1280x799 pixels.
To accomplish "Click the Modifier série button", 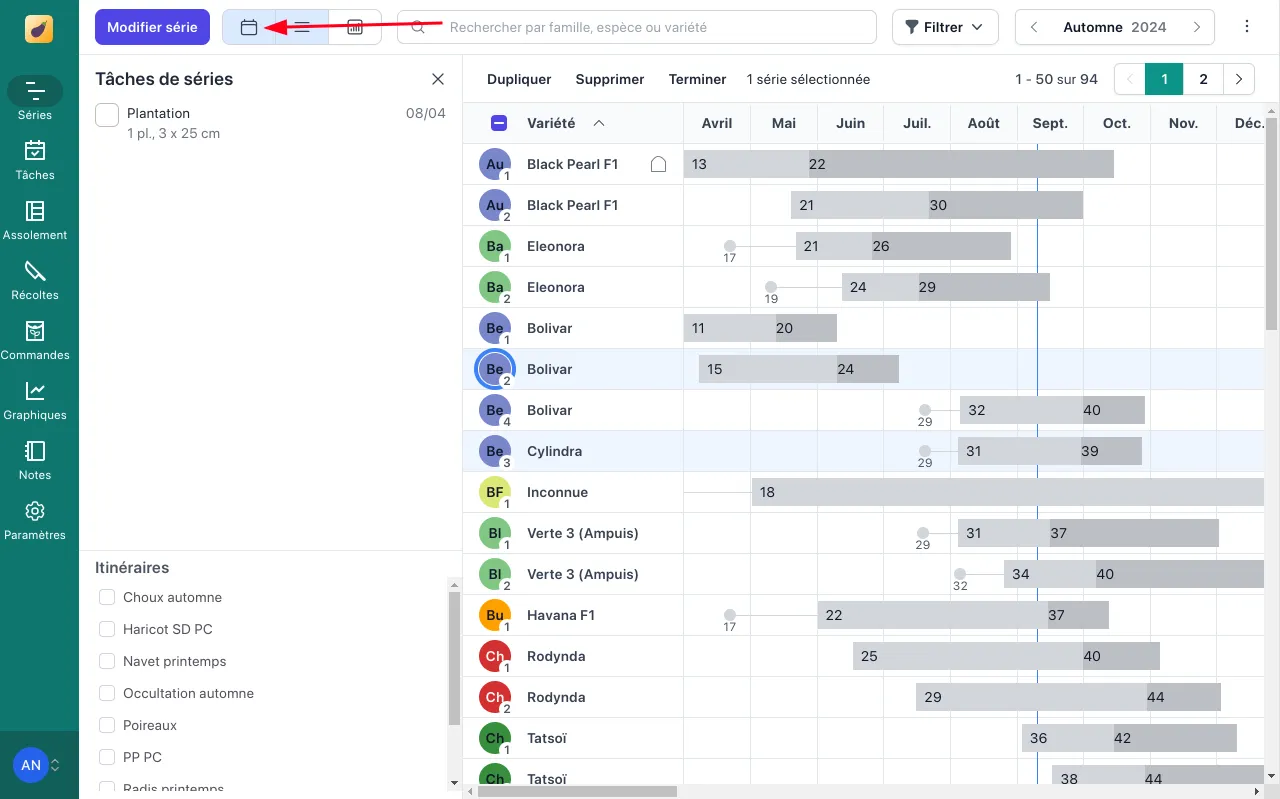I will point(152,28).
